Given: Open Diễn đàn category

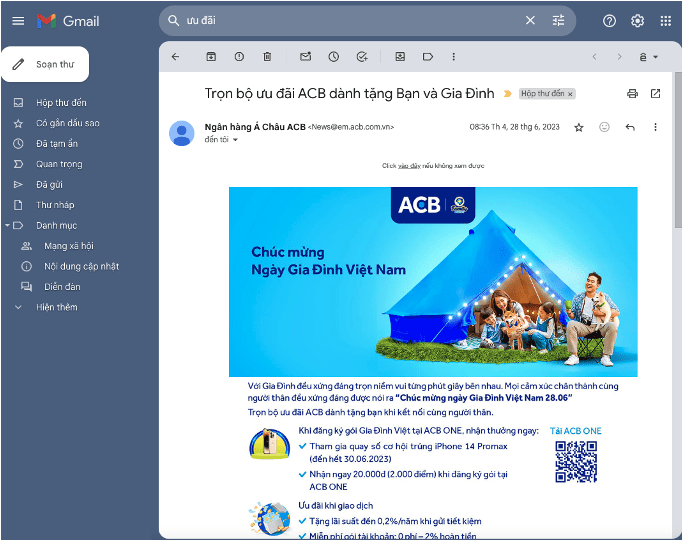Looking at the screenshot, I should tap(62, 287).
